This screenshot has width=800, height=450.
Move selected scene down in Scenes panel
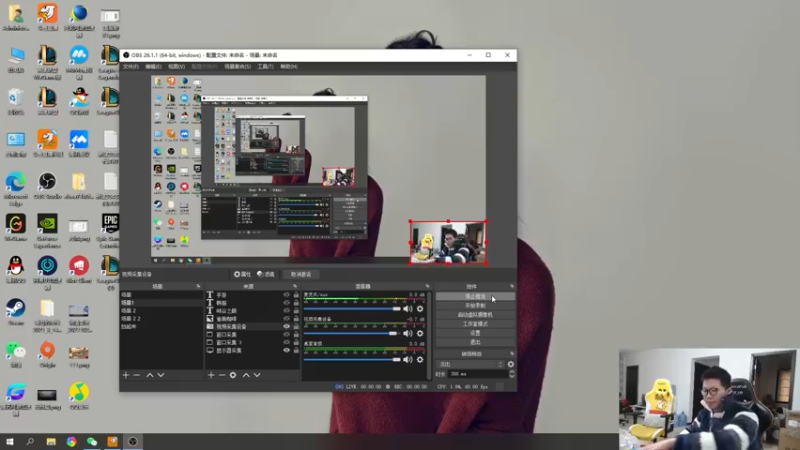161,375
